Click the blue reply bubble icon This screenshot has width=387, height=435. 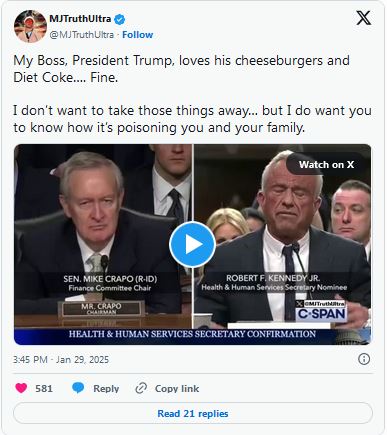point(78,388)
